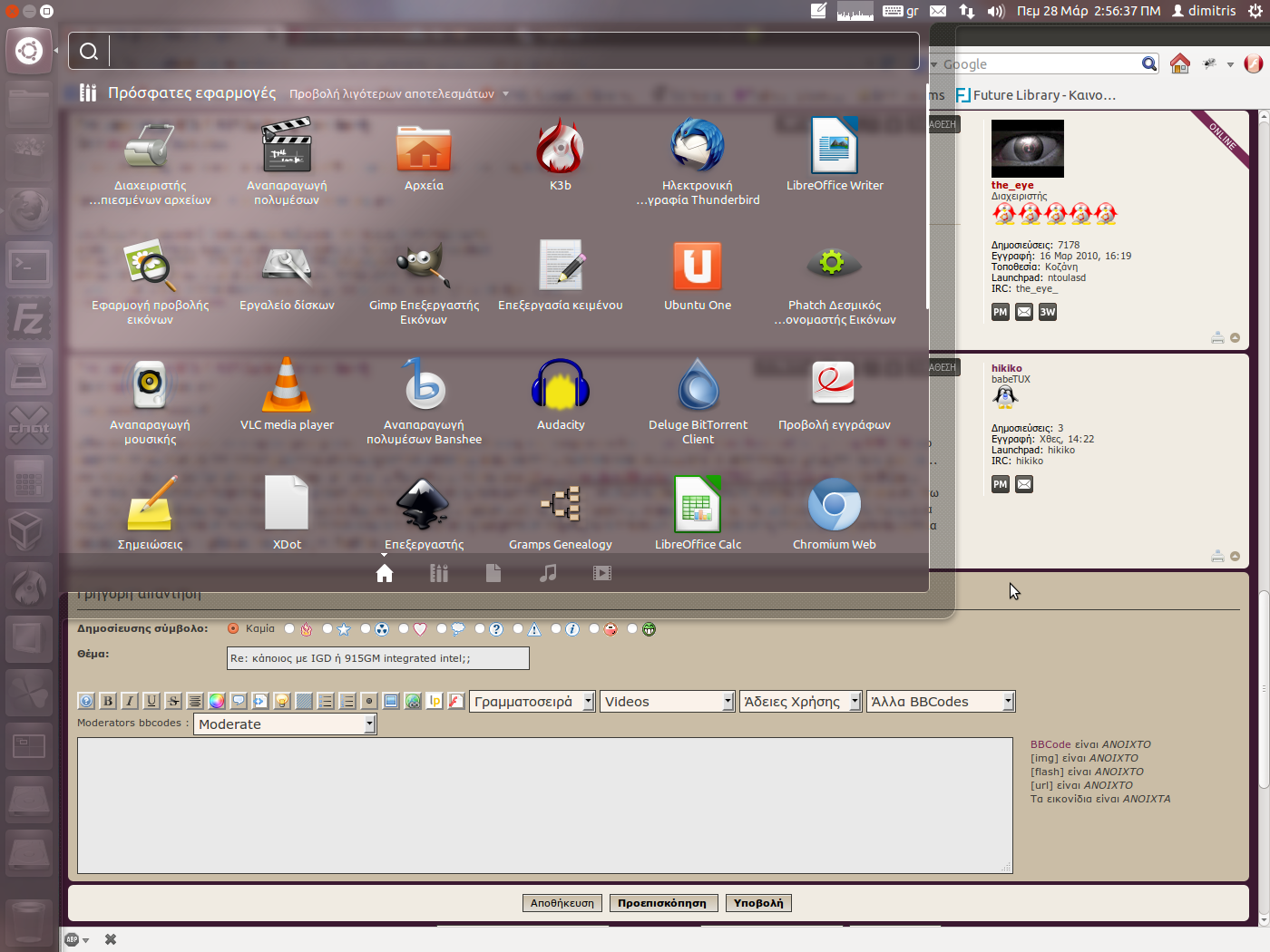Open the Αρχεία file manager icon
This screenshot has width=1270, height=952.
[424, 147]
